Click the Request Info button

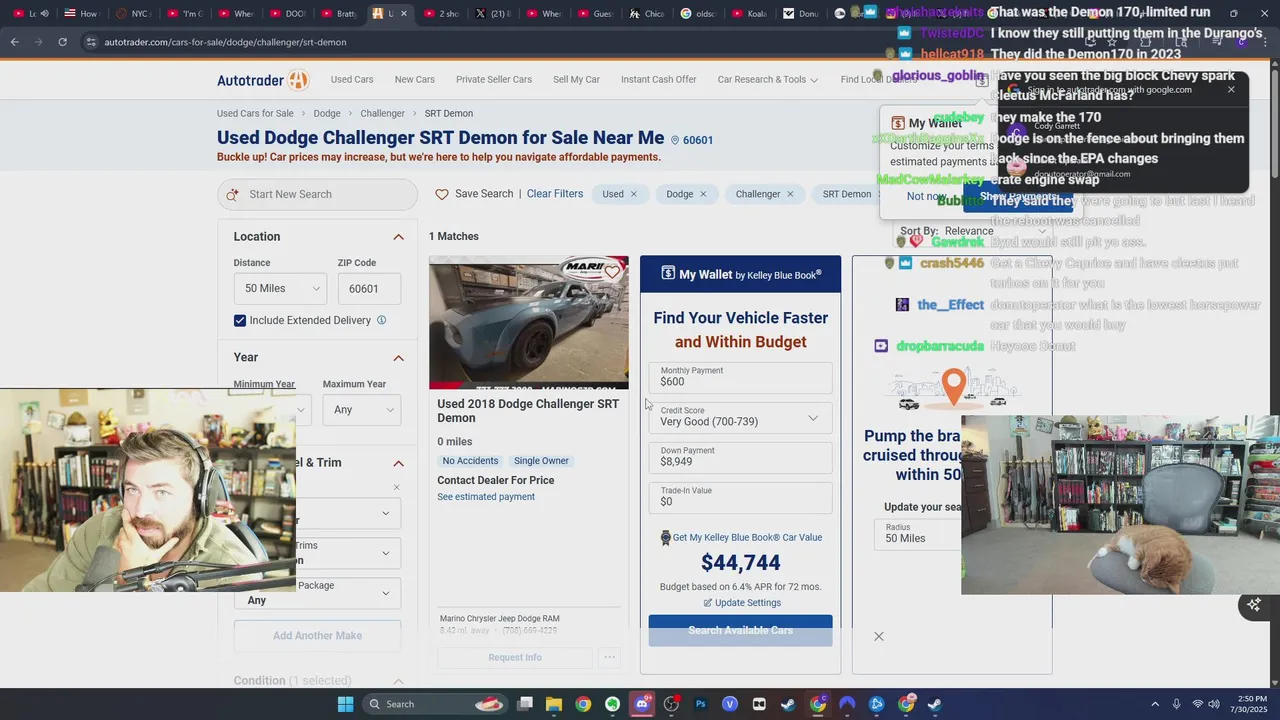(x=515, y=657)
